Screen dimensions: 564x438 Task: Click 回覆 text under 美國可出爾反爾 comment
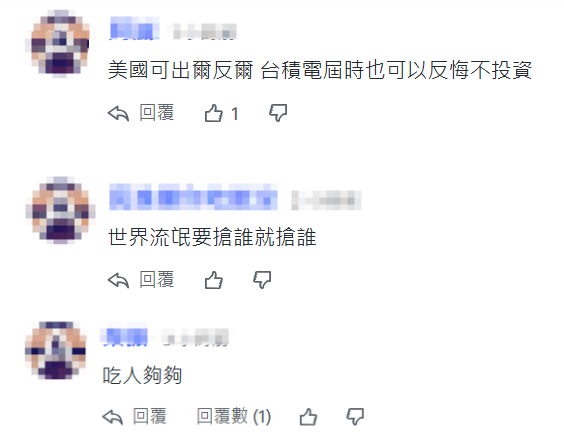point(157,113)
